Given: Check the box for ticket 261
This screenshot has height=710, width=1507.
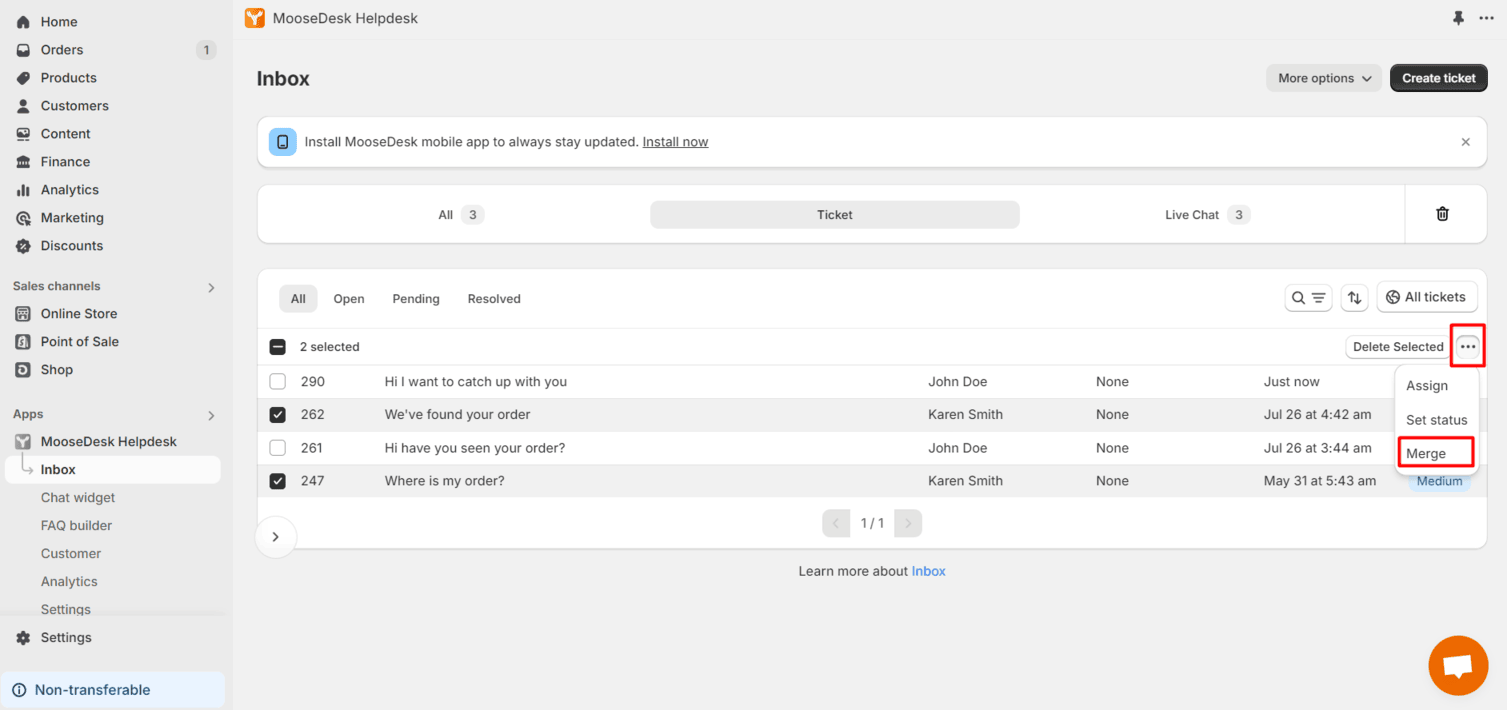Looking at the screenshot, I should click(x=278, y=448).
